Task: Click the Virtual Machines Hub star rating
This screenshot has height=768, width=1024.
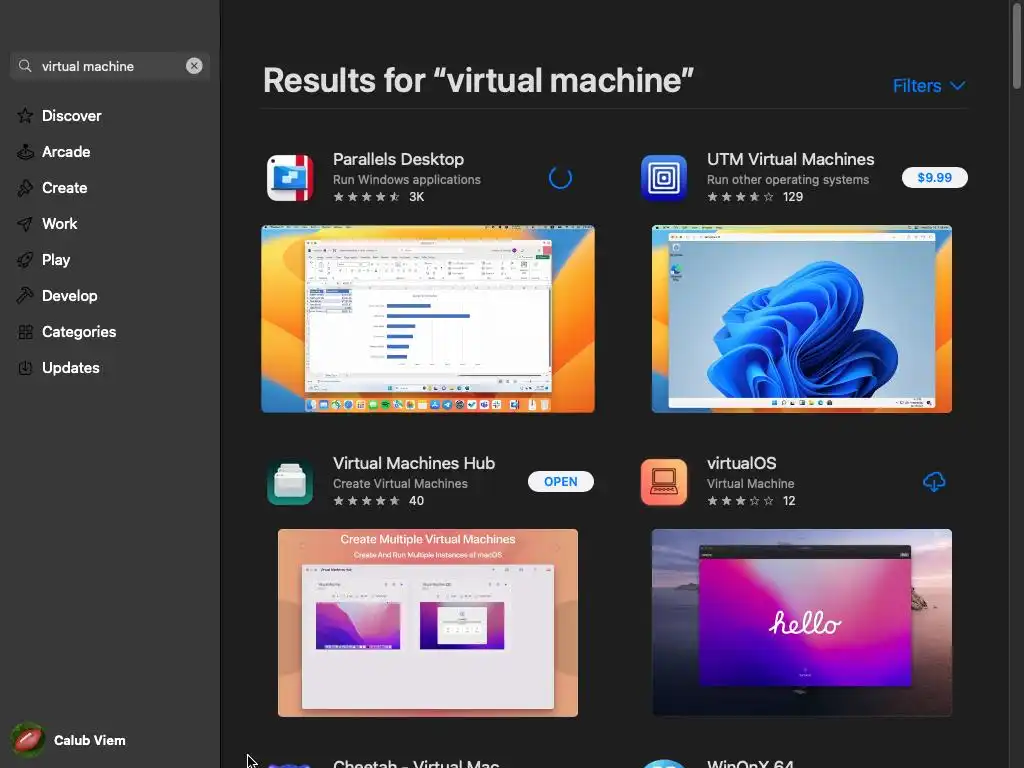Action: click(x=366, y=501)
